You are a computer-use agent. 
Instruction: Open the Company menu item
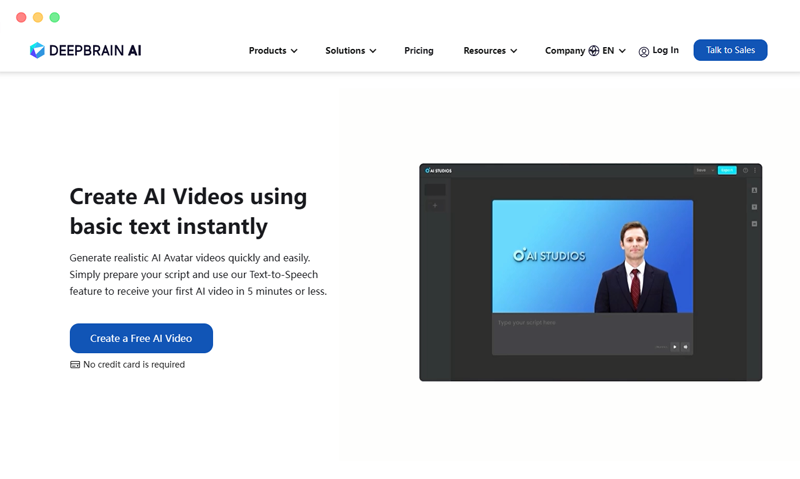565,51
